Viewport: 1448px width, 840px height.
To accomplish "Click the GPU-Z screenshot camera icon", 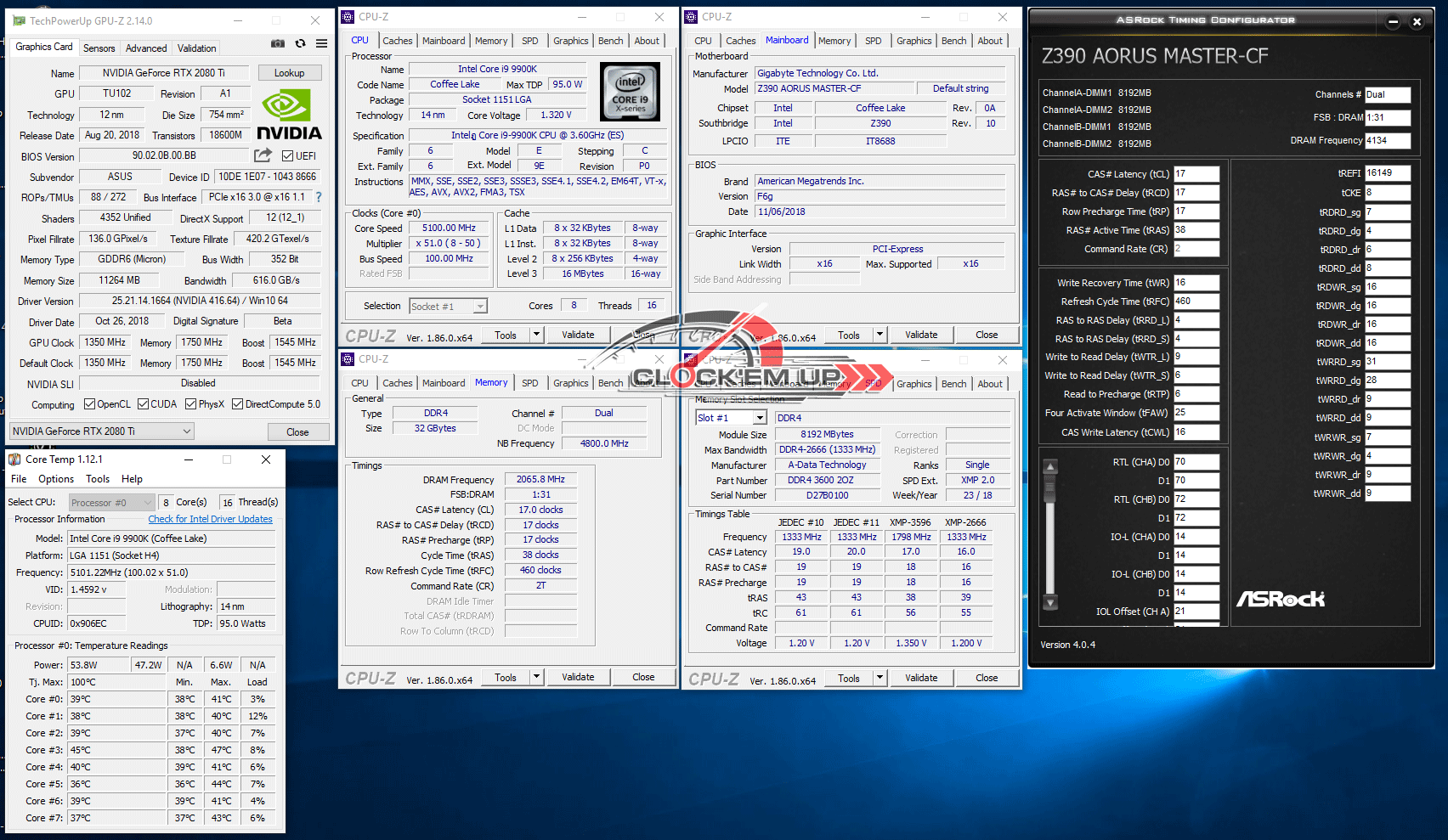I will (x=278, y=43).
